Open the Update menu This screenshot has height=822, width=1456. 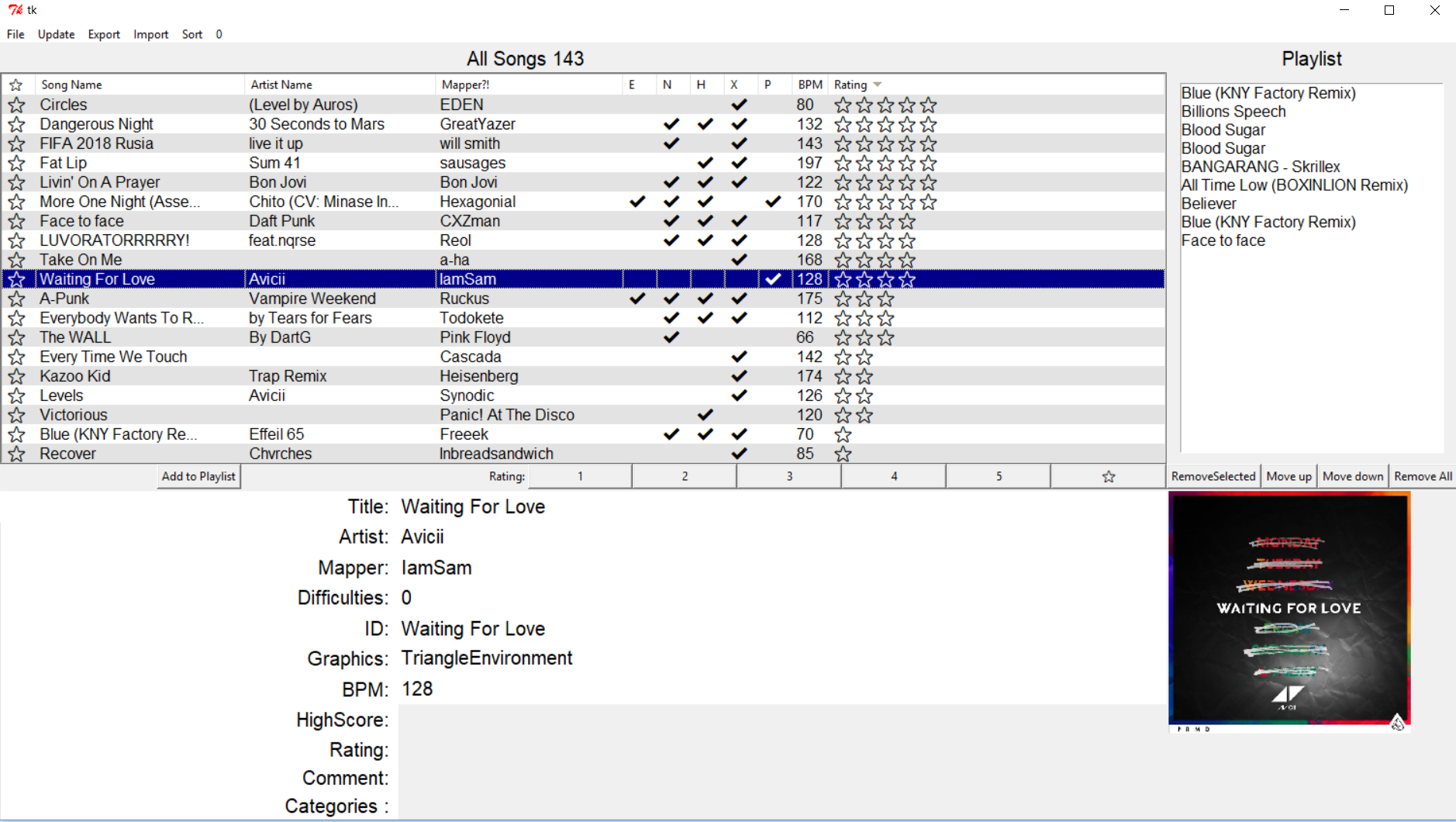[57, 34]
